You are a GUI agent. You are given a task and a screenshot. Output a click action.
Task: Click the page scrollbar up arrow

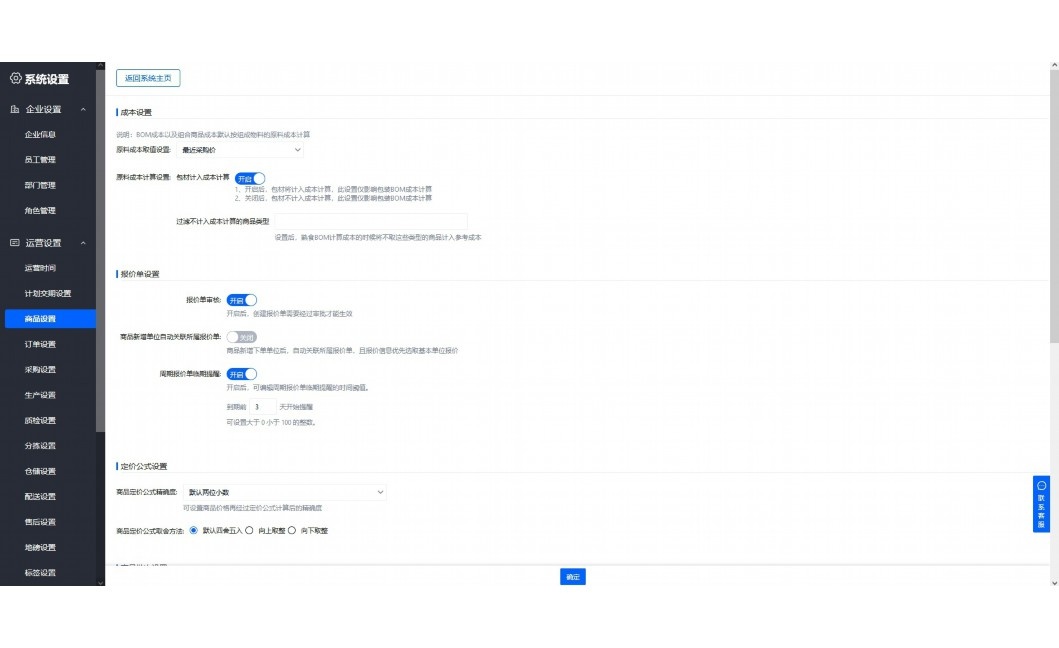[1054, 66]
